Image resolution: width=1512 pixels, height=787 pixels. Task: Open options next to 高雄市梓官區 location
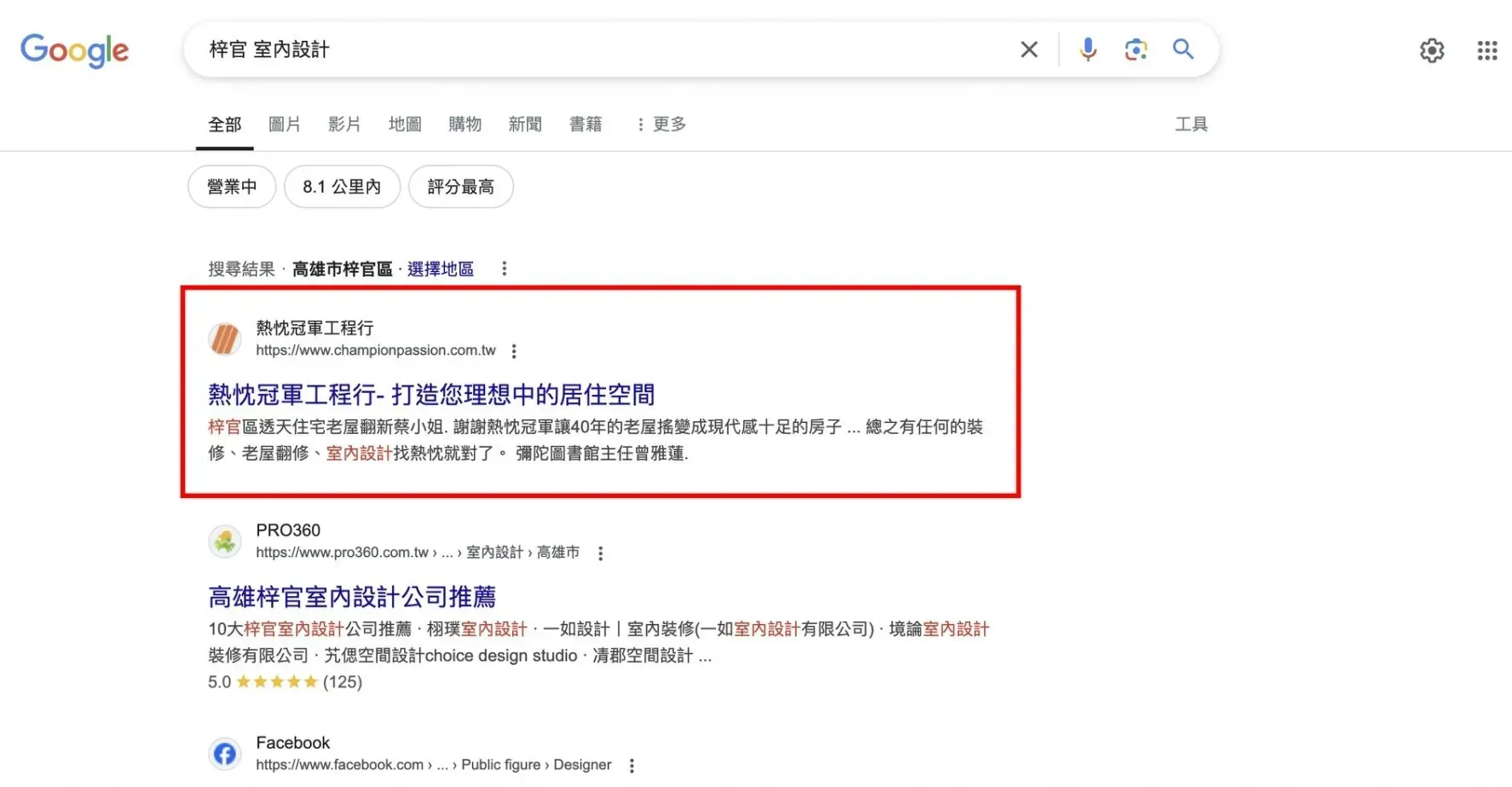click(x=505, y=269)
